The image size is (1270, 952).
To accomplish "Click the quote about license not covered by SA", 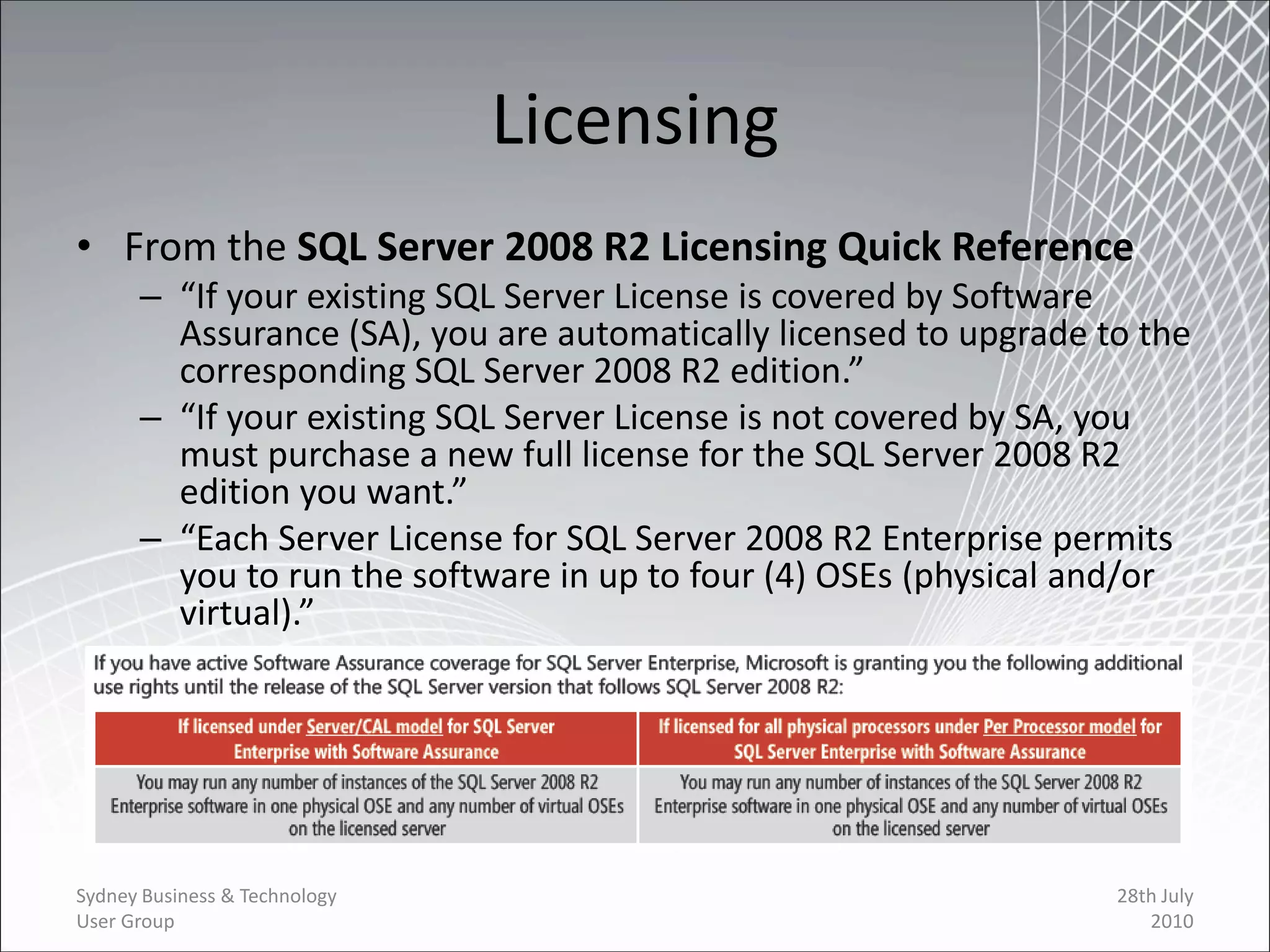I will click(x=654, y=454).
